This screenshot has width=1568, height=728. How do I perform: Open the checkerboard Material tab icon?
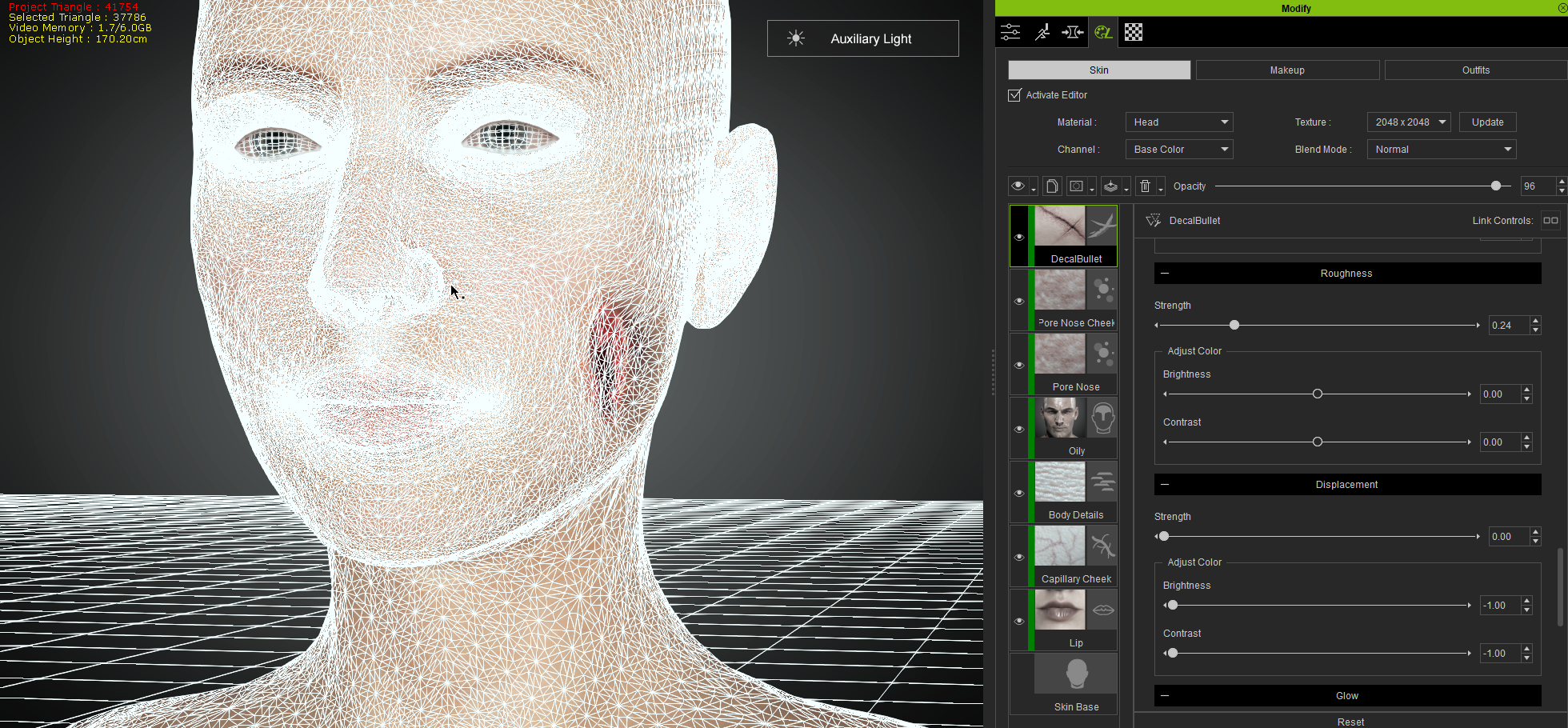click(x=1134, y=32)
